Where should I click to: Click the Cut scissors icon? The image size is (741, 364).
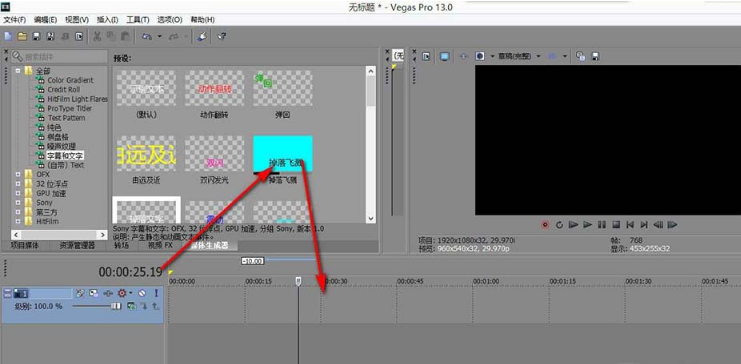pyautogui.click(x=97, y=36)
